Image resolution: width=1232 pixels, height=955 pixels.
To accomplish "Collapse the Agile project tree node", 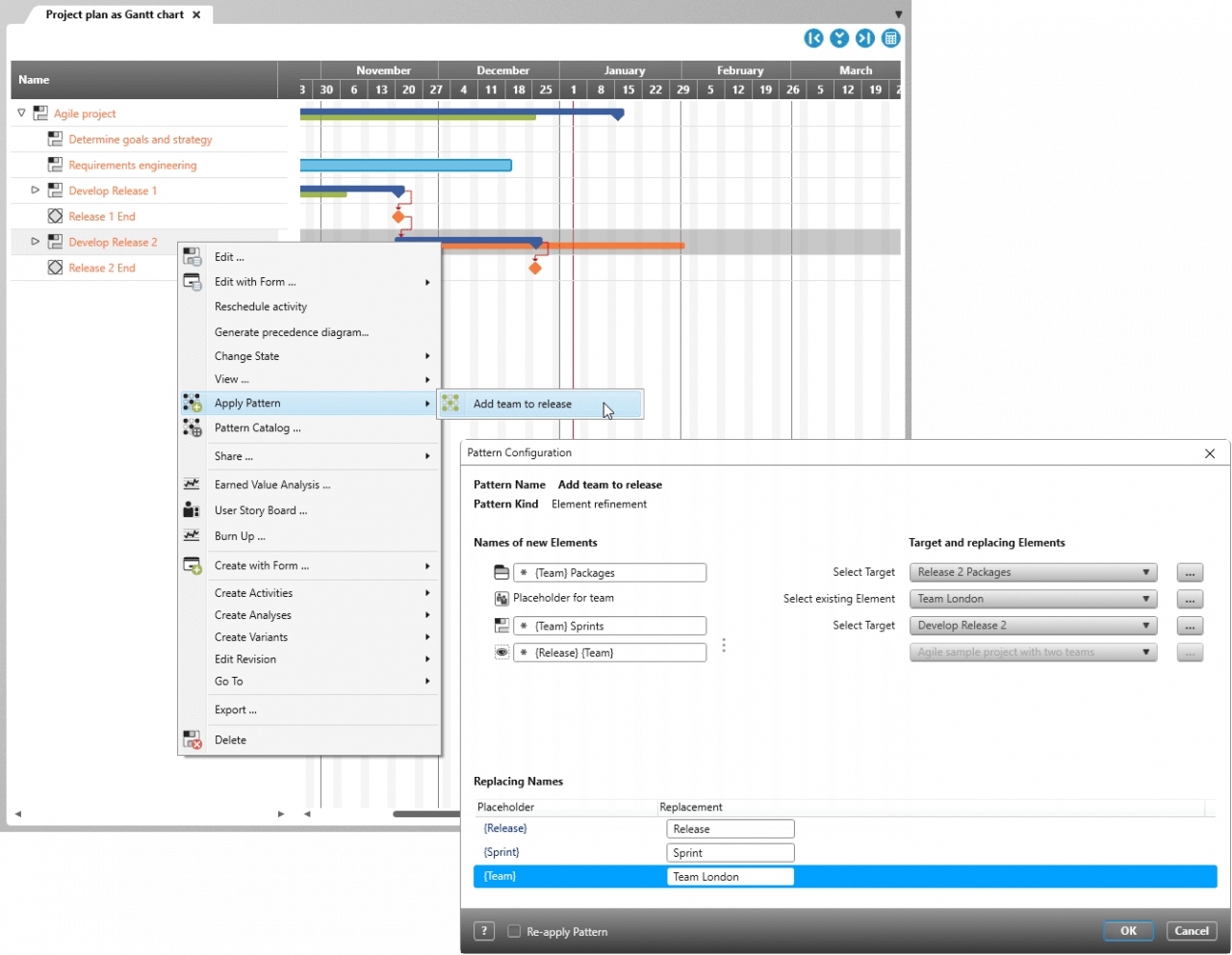I will pos(20,113).
